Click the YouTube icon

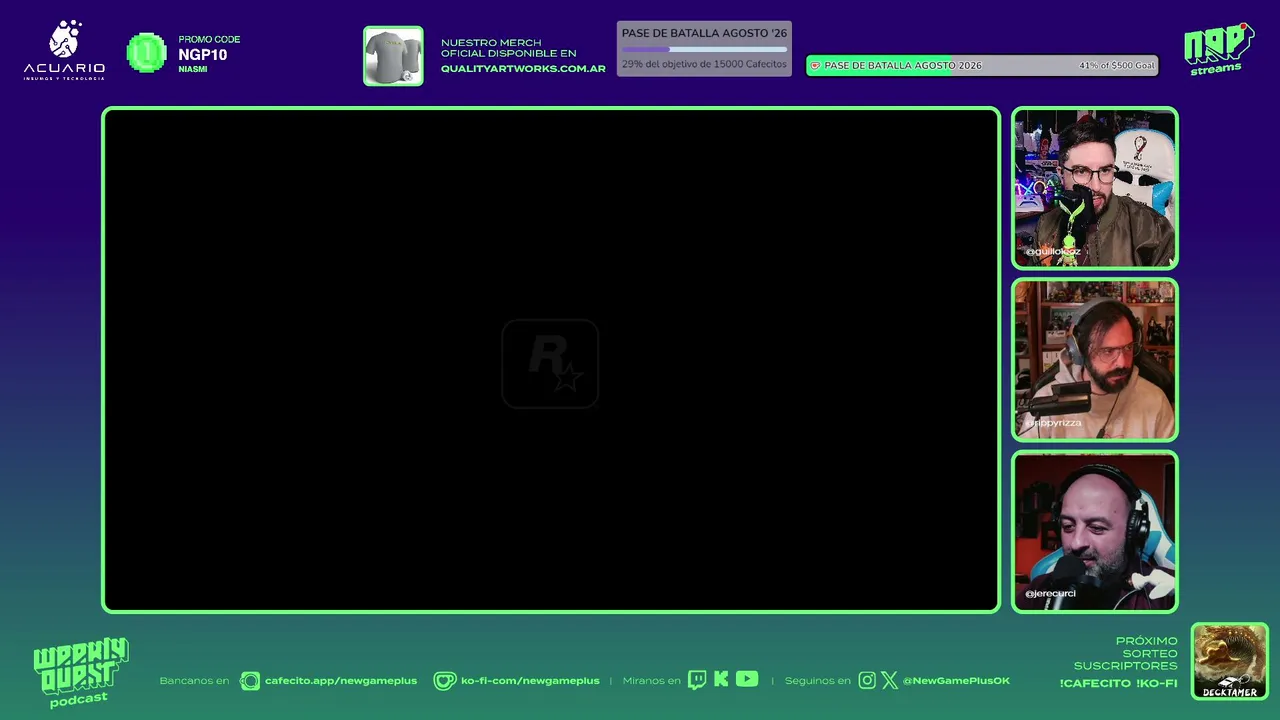click(747, 679)
